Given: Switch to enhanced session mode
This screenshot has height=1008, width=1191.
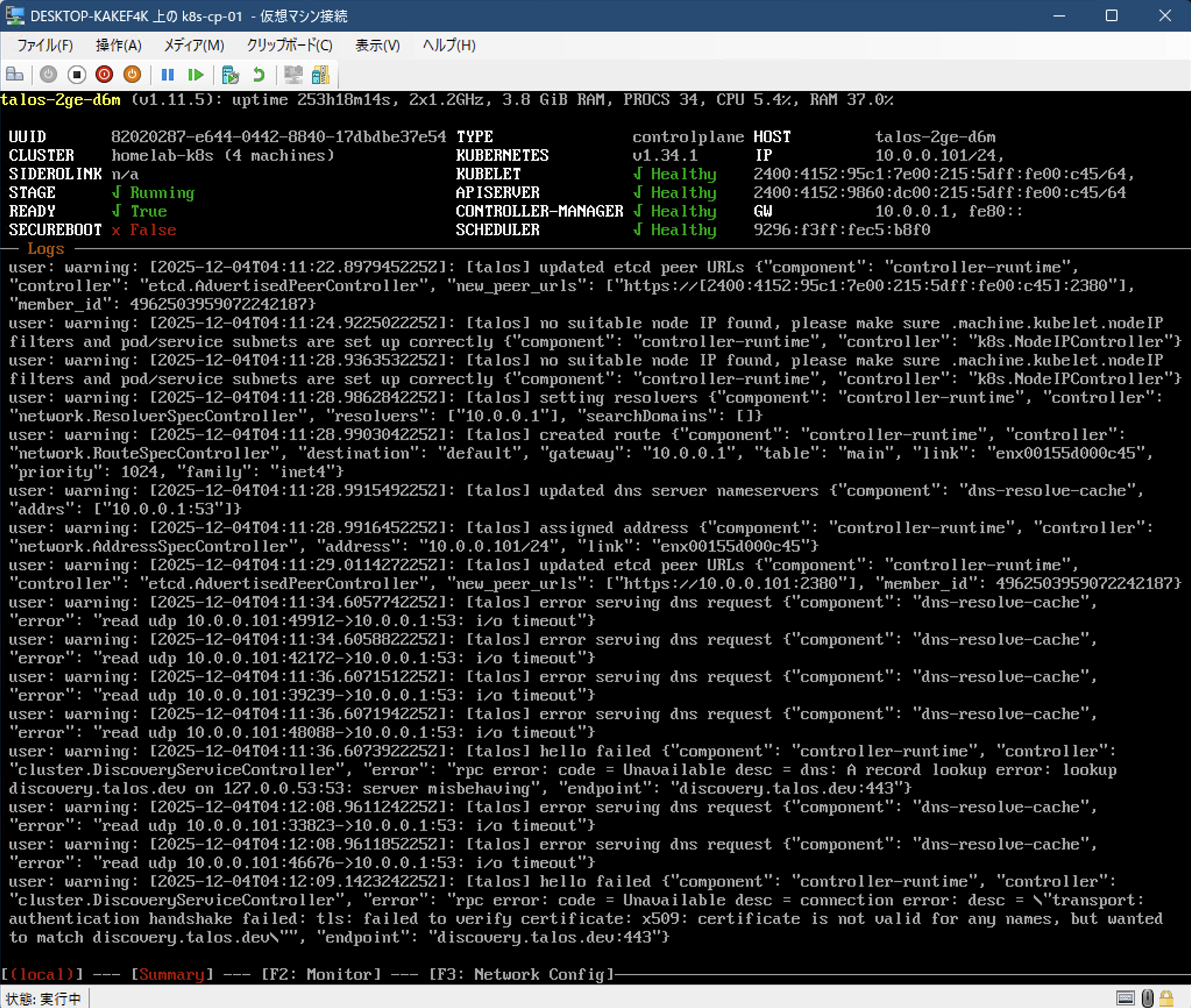Looking at the screenshot, I should [294, 74].
